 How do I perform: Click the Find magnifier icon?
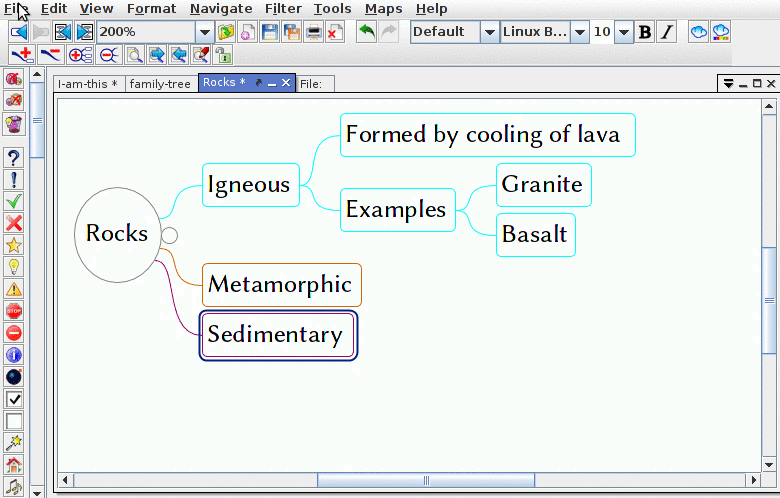(134, 55)
